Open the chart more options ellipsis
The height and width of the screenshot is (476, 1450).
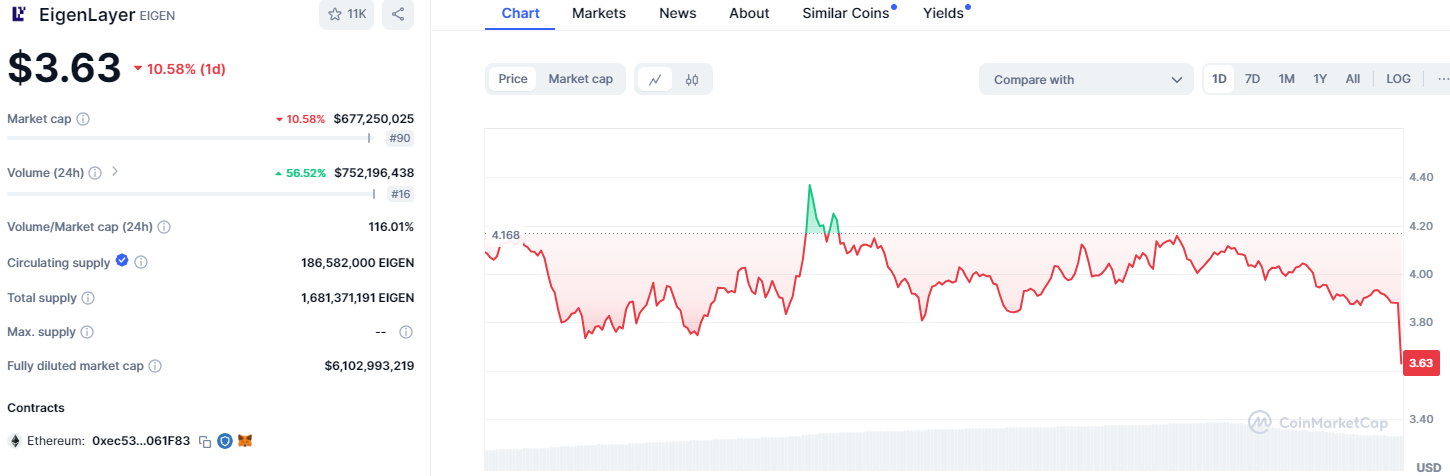1443,79
